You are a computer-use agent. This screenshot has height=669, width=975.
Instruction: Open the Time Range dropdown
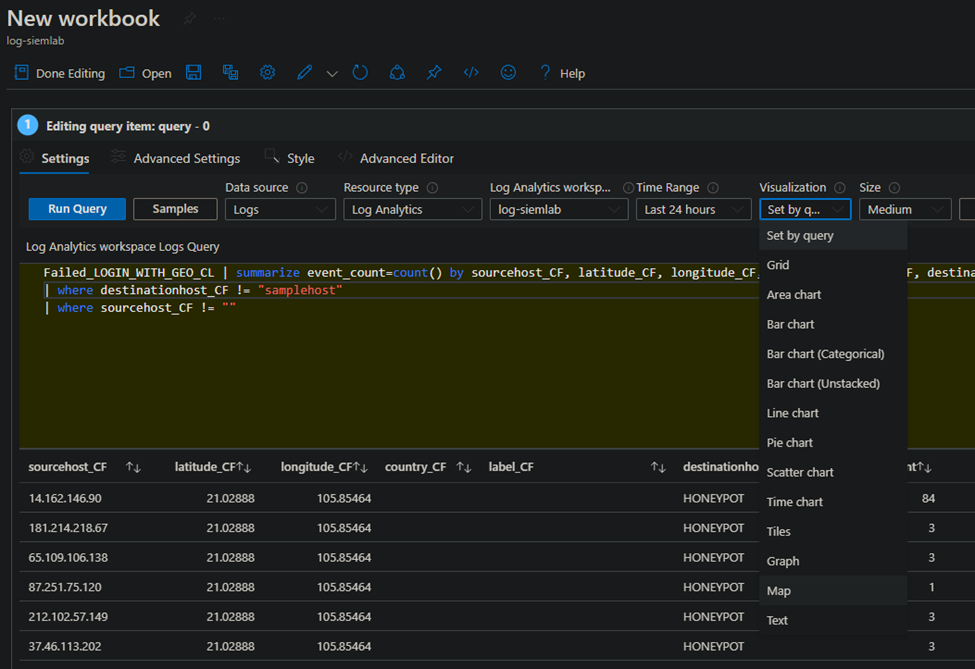[693, 209]
